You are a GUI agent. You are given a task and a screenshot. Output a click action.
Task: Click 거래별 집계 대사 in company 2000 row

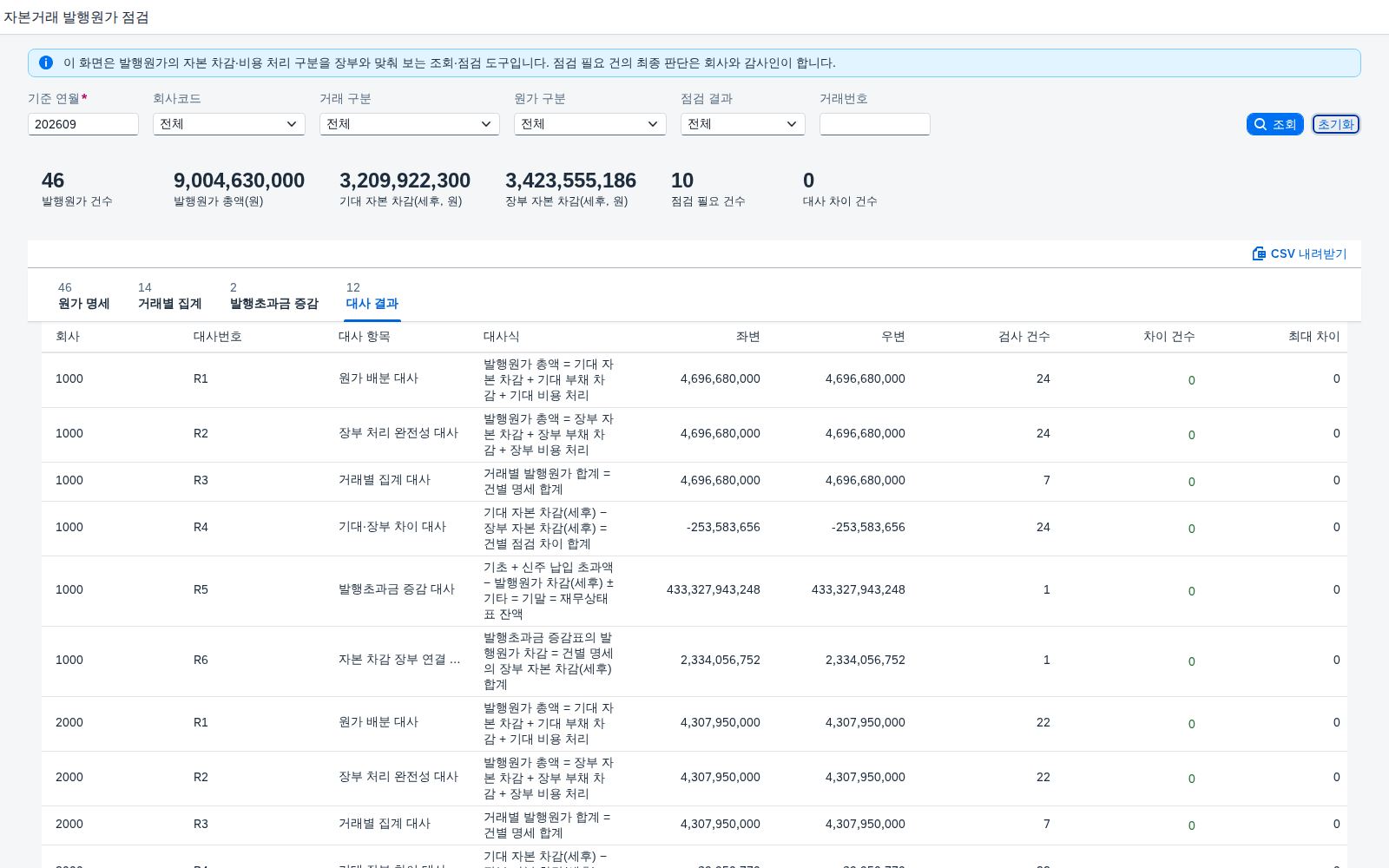(x=385, y=824)
